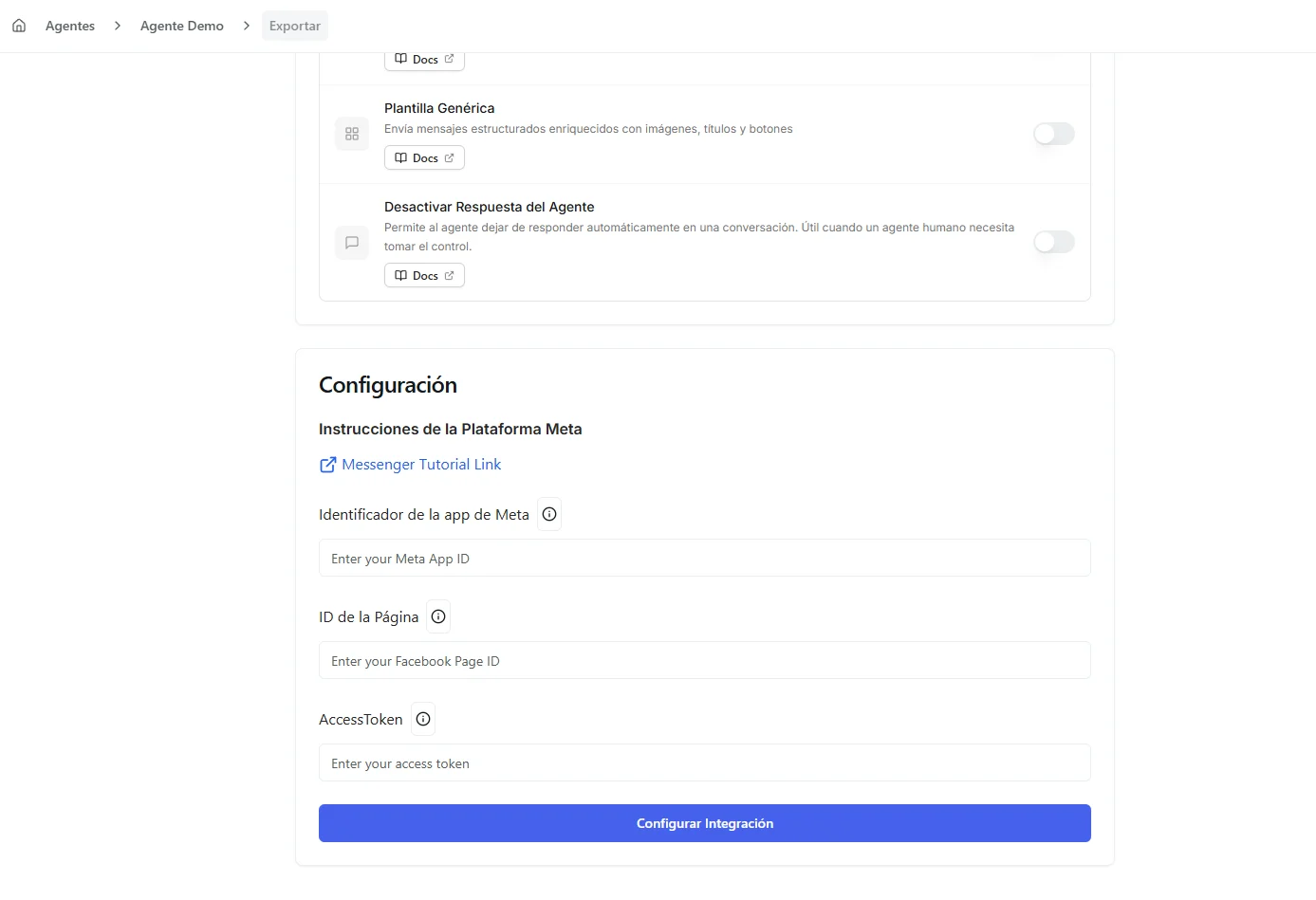This screenshot has width=1316, height=900.
Task: Show info for ID de la Página
Action: pos(438,616)
